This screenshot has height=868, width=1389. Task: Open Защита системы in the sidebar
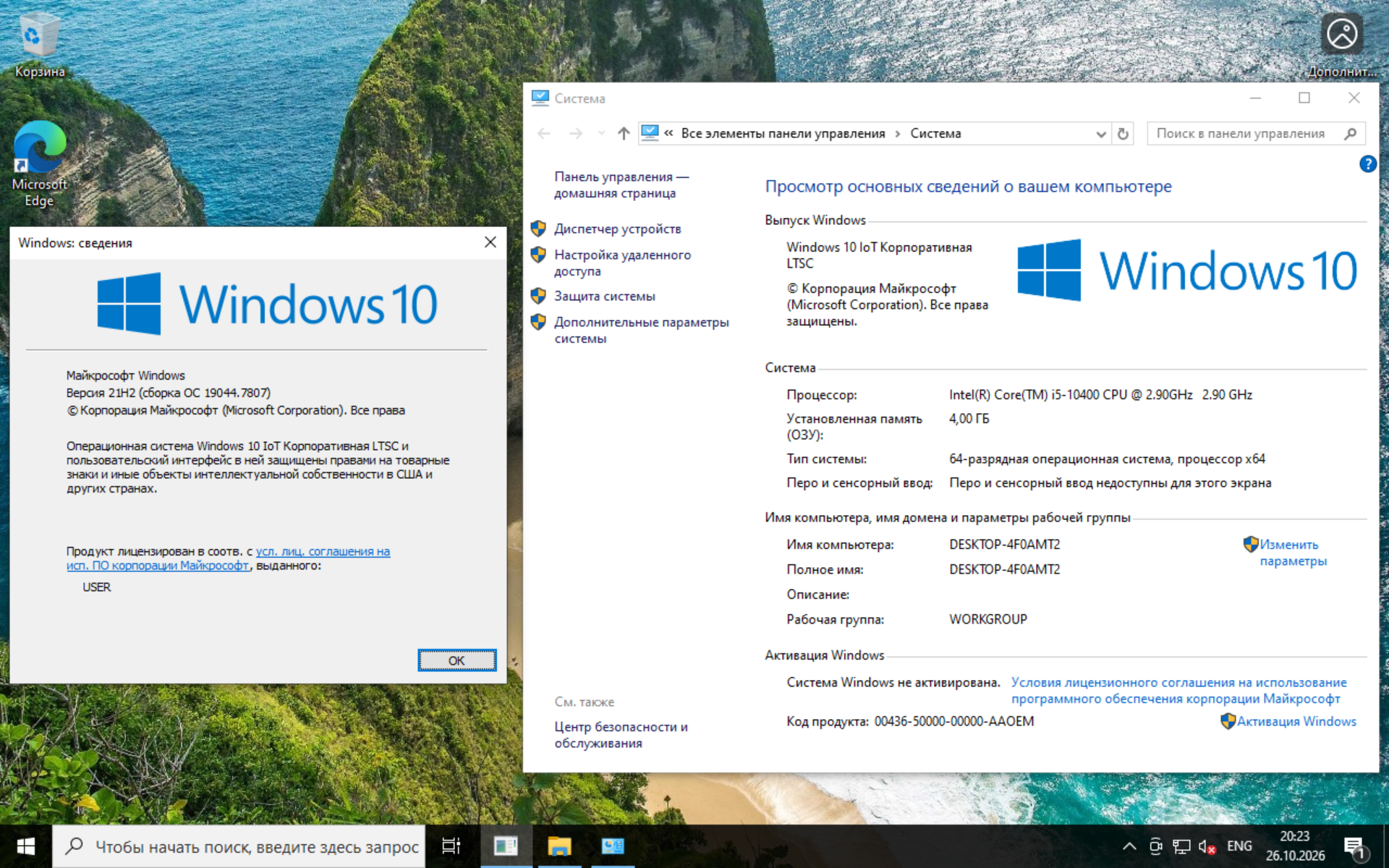605,296
